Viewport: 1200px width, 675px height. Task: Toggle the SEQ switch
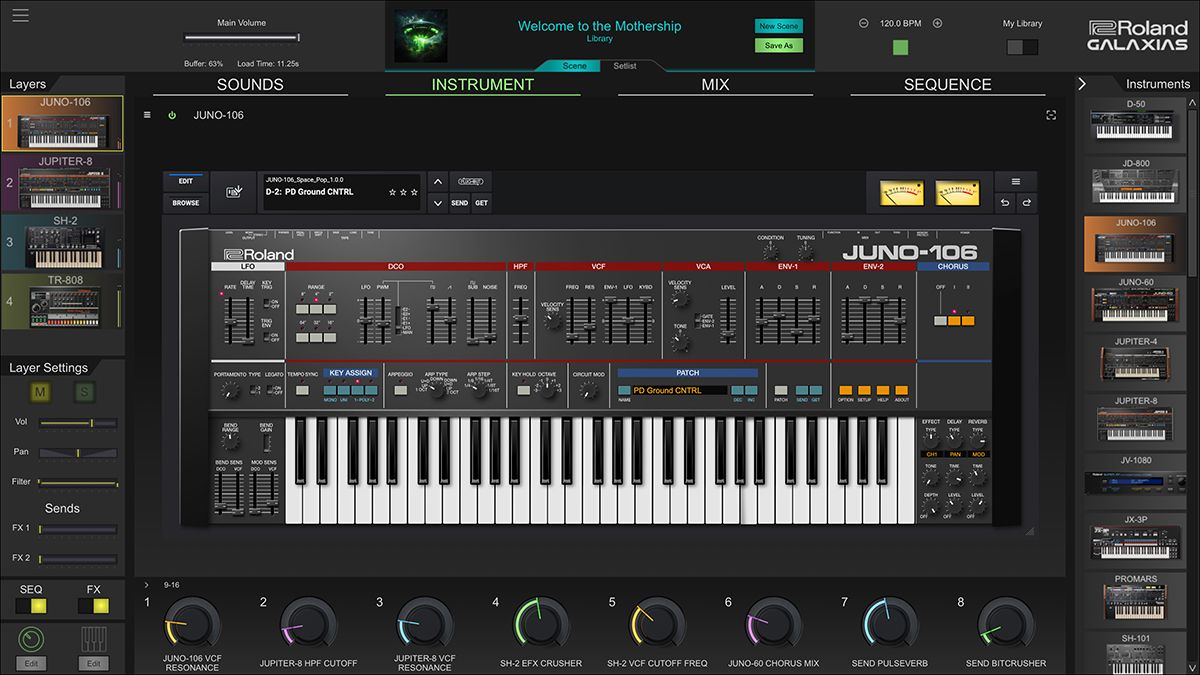coord(31,605)
